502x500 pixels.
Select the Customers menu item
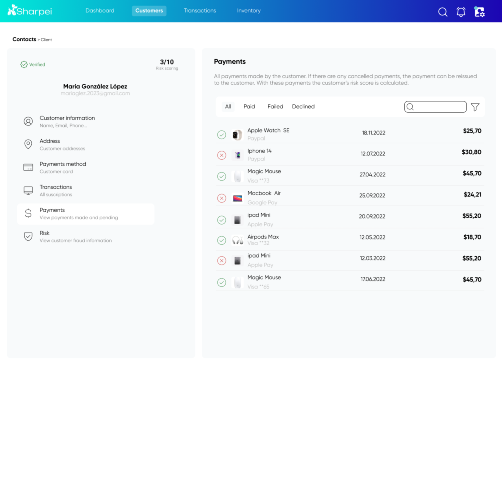[149, 11]
